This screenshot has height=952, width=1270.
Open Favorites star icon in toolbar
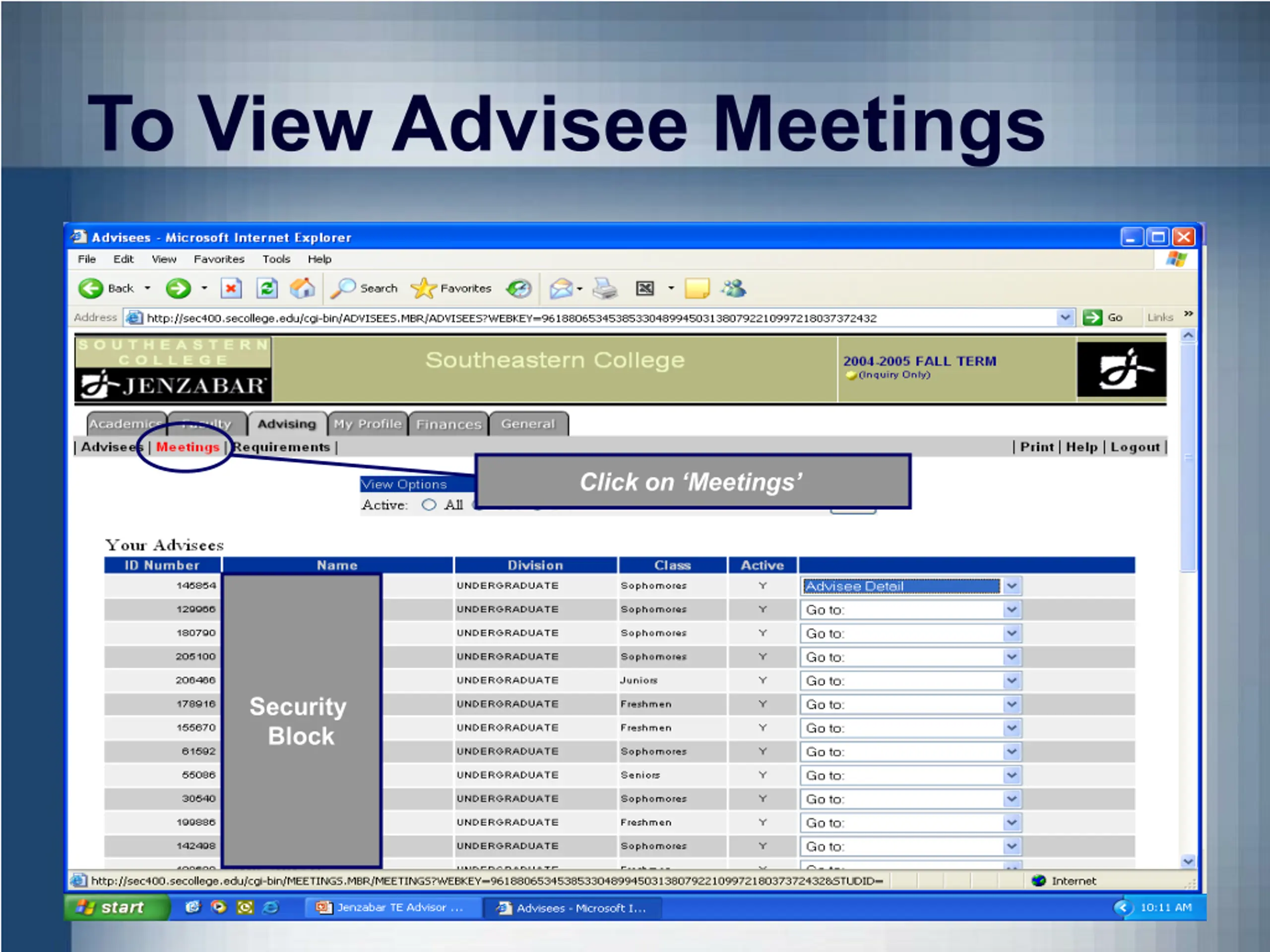click(x=423, y=288)
